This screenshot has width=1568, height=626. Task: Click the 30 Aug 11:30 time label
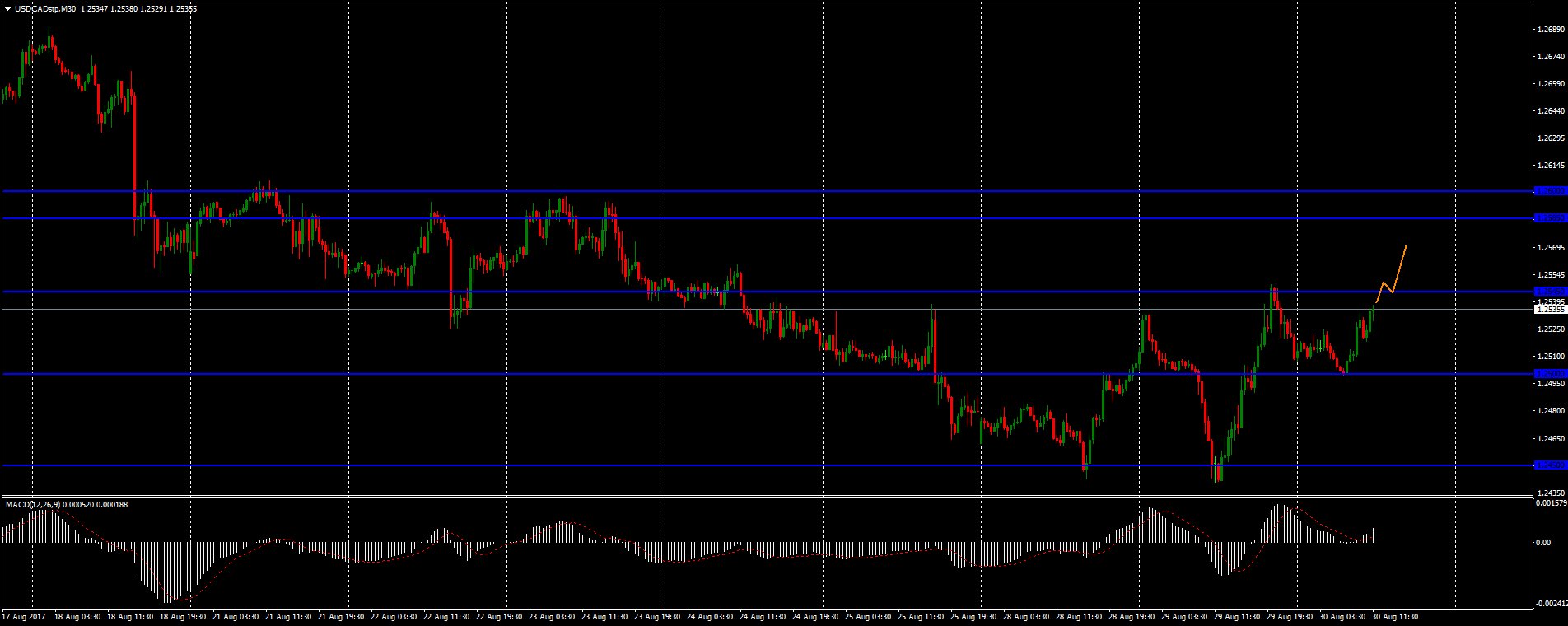[1396, 616]
